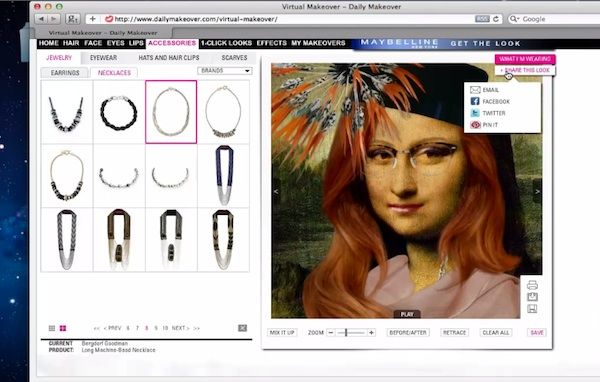Decrease zoom with the minus button
Viewport: 600px width, 382px height.
tap(331, 333)
